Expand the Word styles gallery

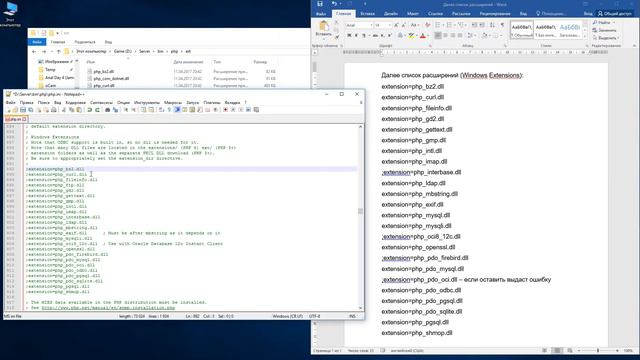click(585, 36)
